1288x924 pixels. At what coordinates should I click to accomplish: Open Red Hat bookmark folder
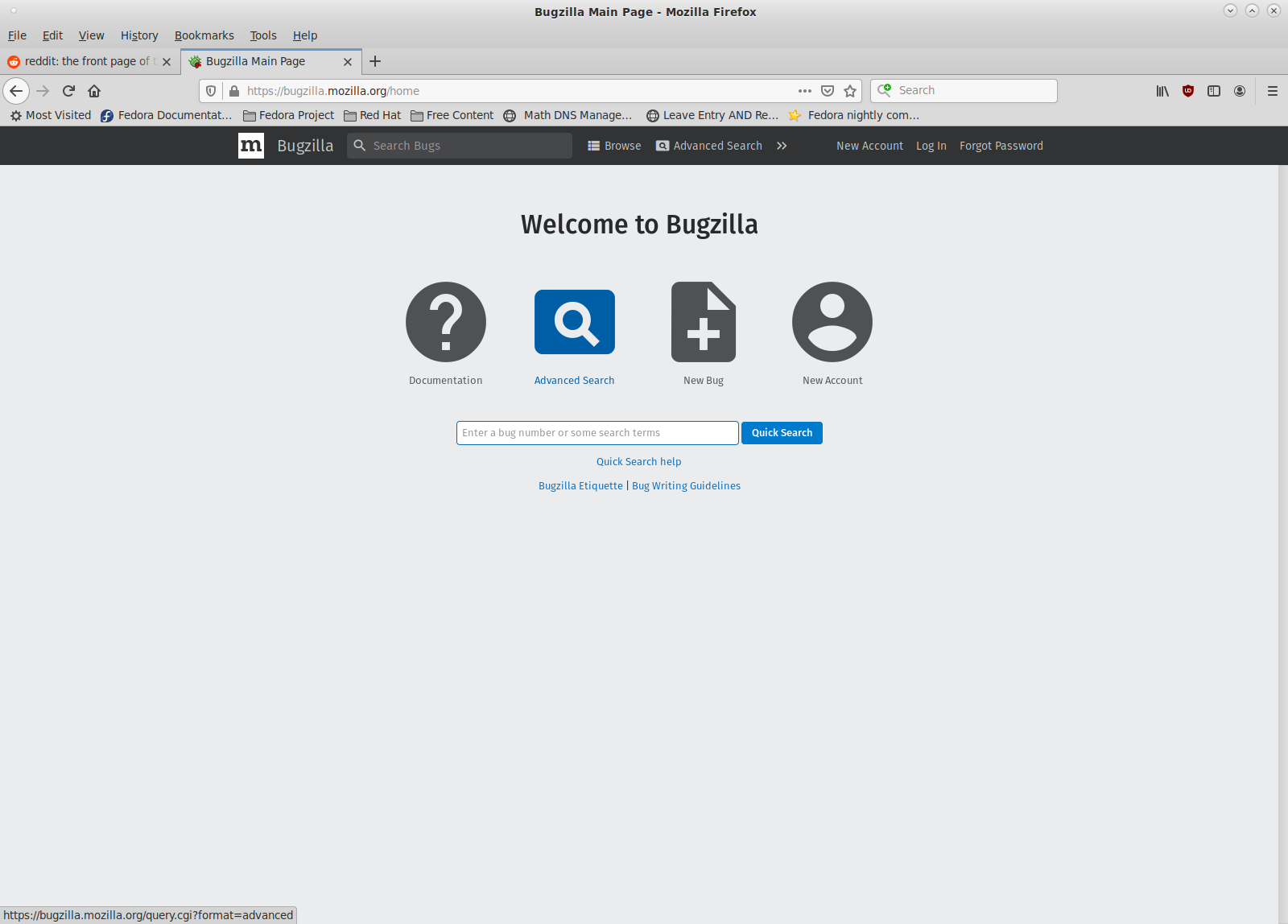(x=373, y=115)
